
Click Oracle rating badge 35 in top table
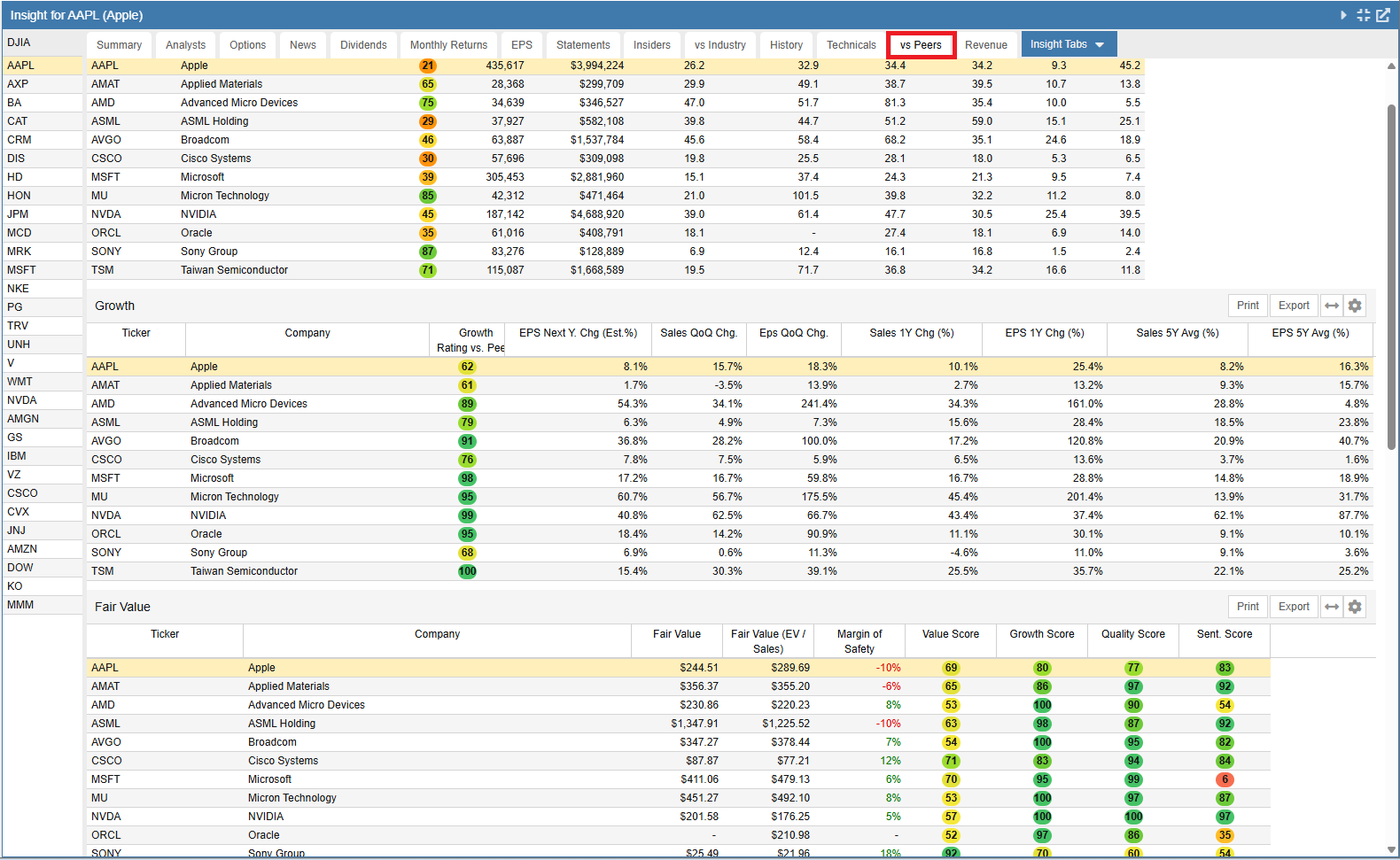(x=428, y=233)
